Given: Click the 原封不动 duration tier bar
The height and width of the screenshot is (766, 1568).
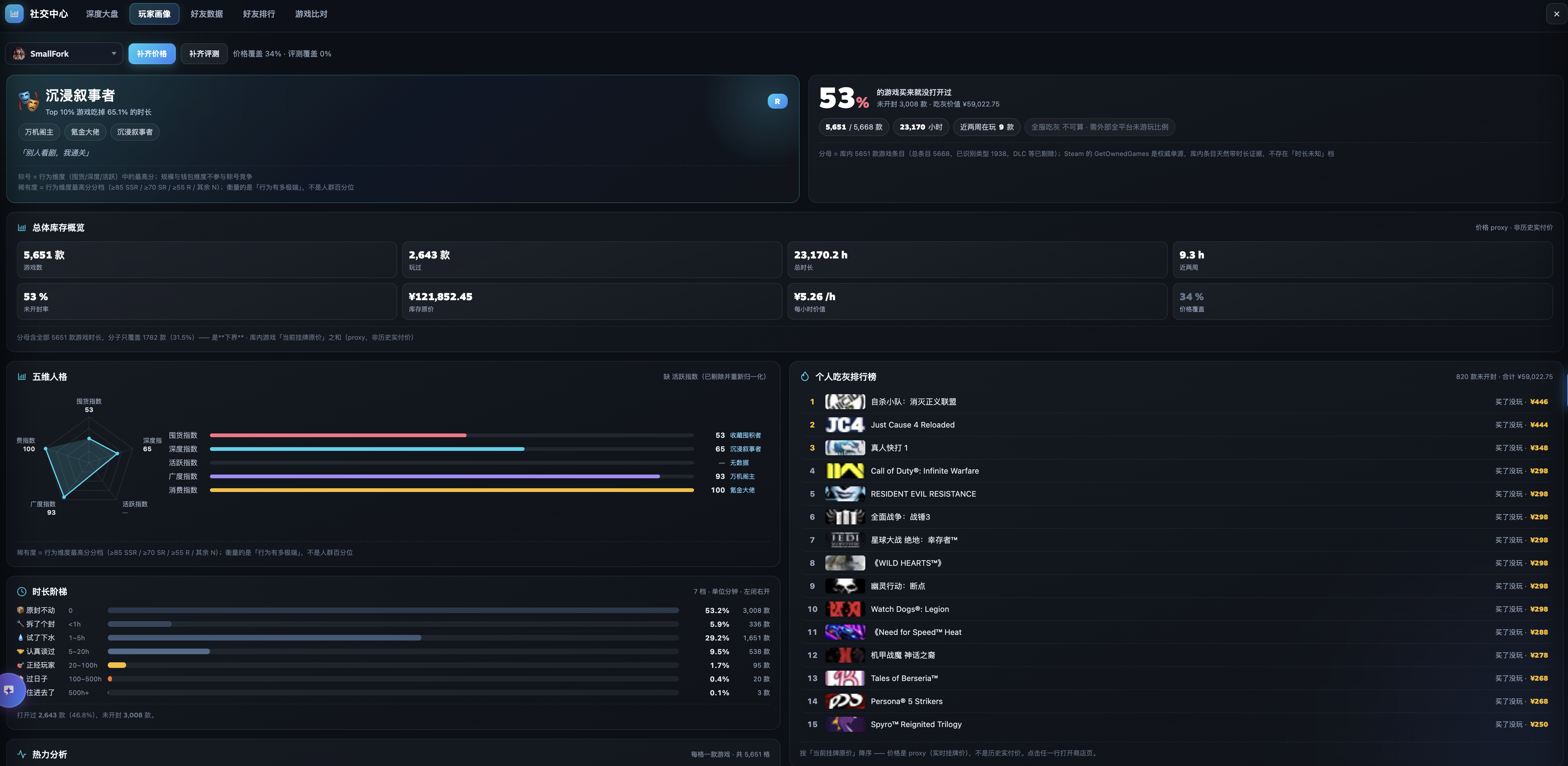Looking at the screenshot, I should 393,610.
